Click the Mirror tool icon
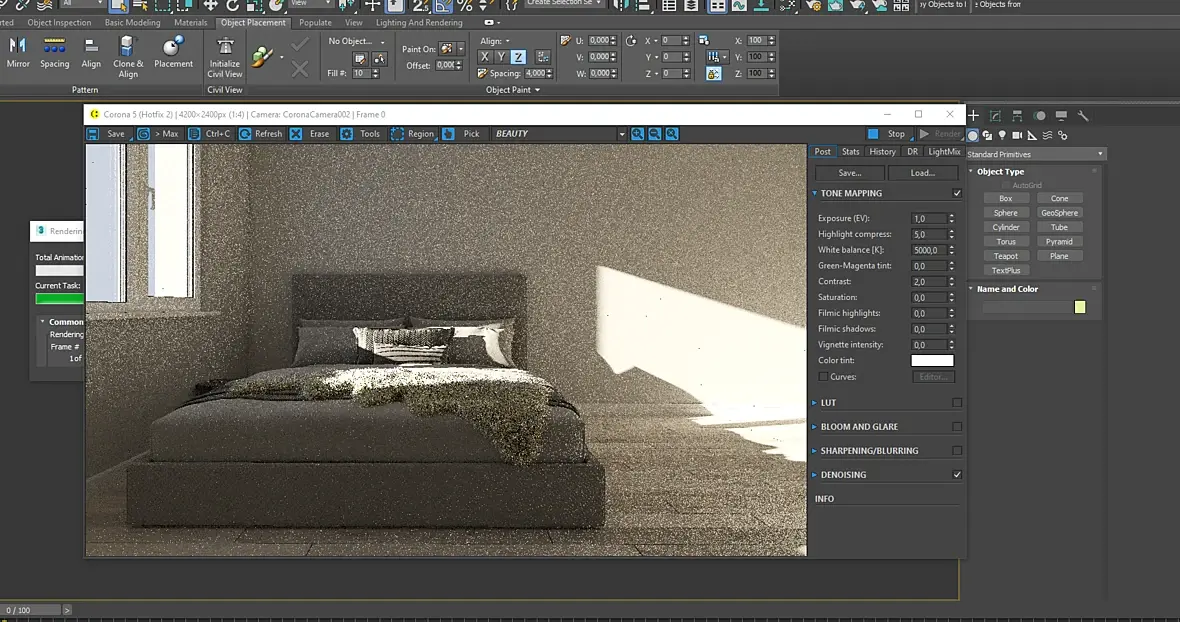Image resolution: width=1180 pixels, height=622 pixels. [18, 47]
